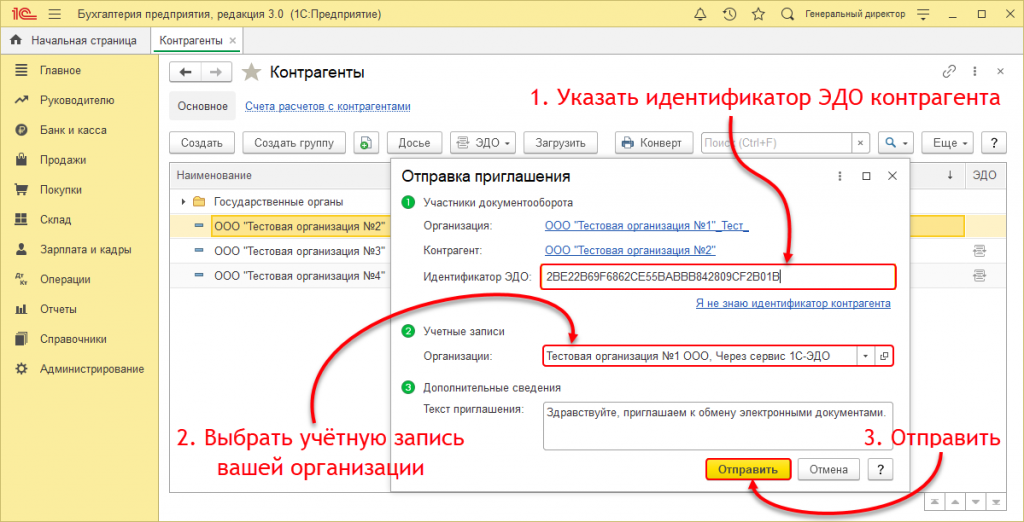Click the Конверт print button
The height and width of the screenshot is (522, 1024).
tap(654, 142)
